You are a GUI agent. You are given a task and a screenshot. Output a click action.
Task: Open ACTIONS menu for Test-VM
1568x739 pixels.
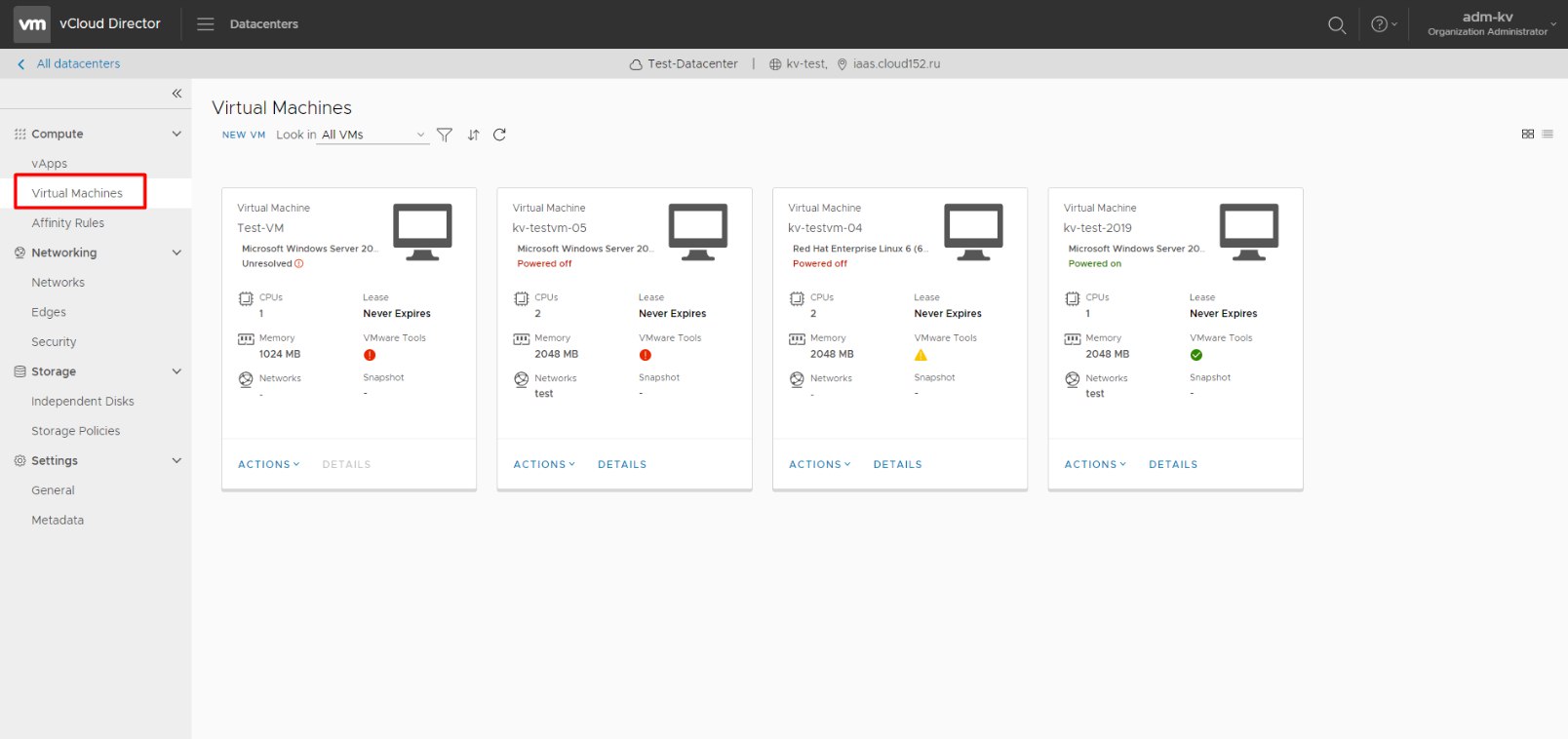(269, 465)
